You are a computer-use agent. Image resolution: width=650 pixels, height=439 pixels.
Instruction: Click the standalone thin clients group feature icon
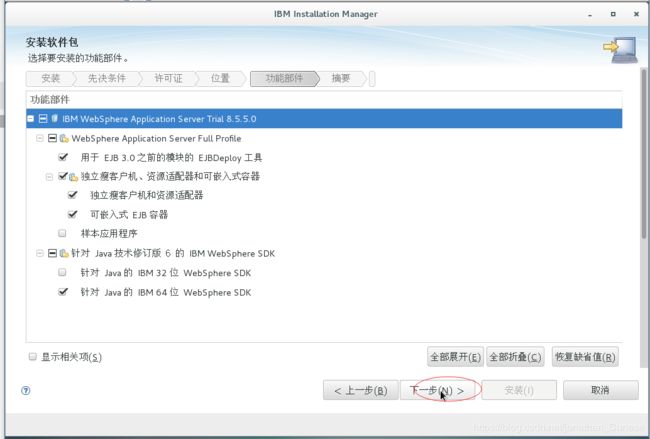click(x=74, y=177)
